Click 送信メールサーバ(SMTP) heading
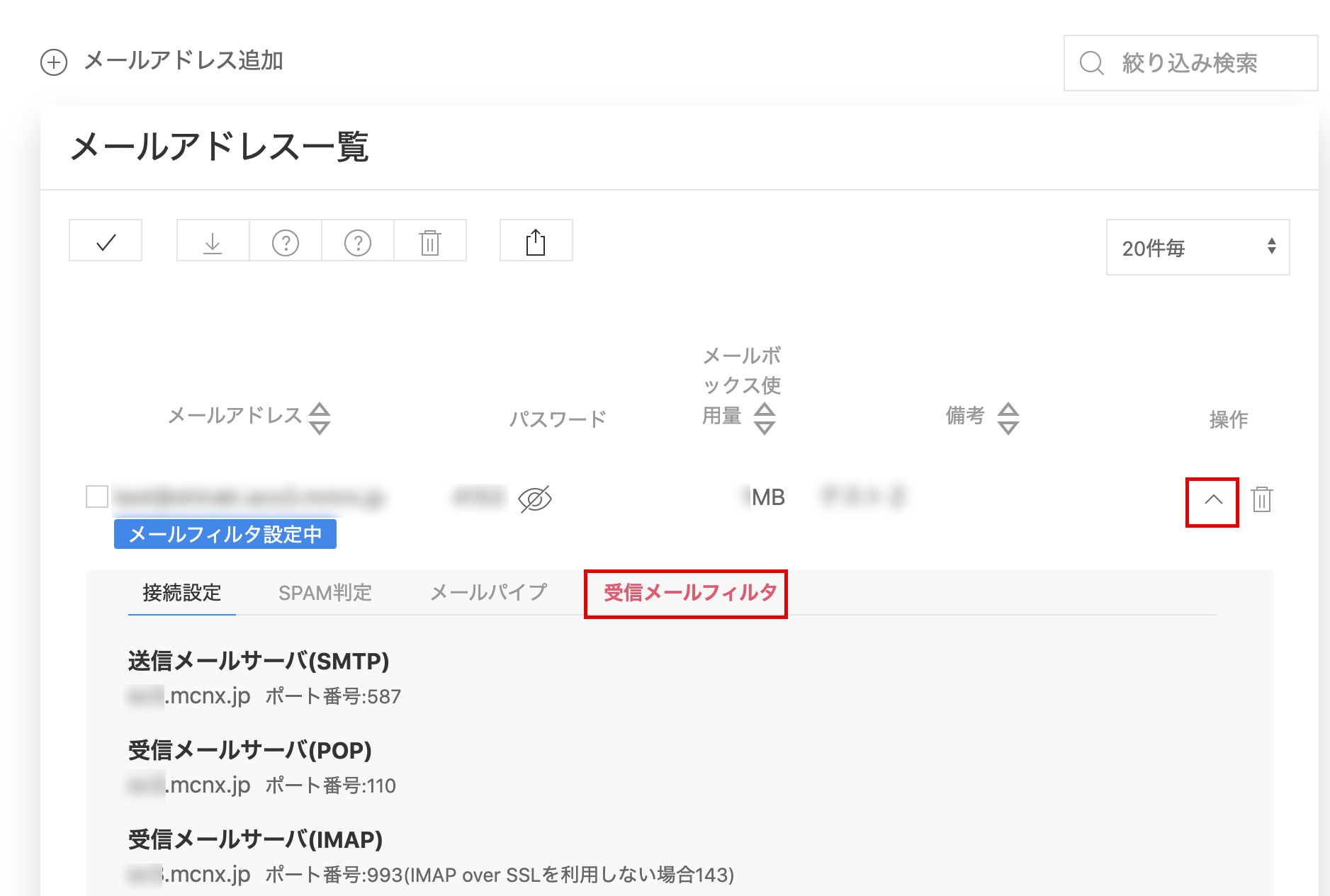The width and height of the screenshot is (1330, 896). click(259, 661)
